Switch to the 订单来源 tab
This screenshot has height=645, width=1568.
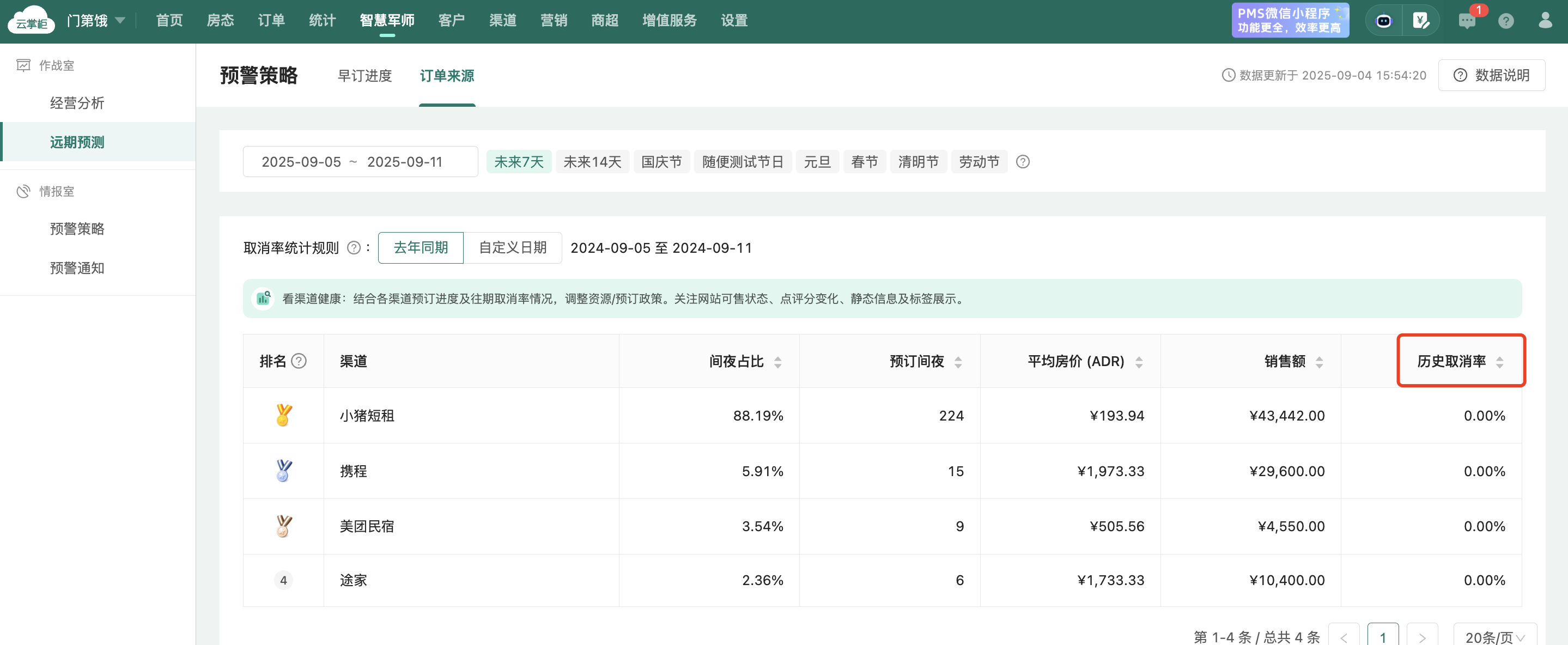pyautogui.click(x=447, y=76)
